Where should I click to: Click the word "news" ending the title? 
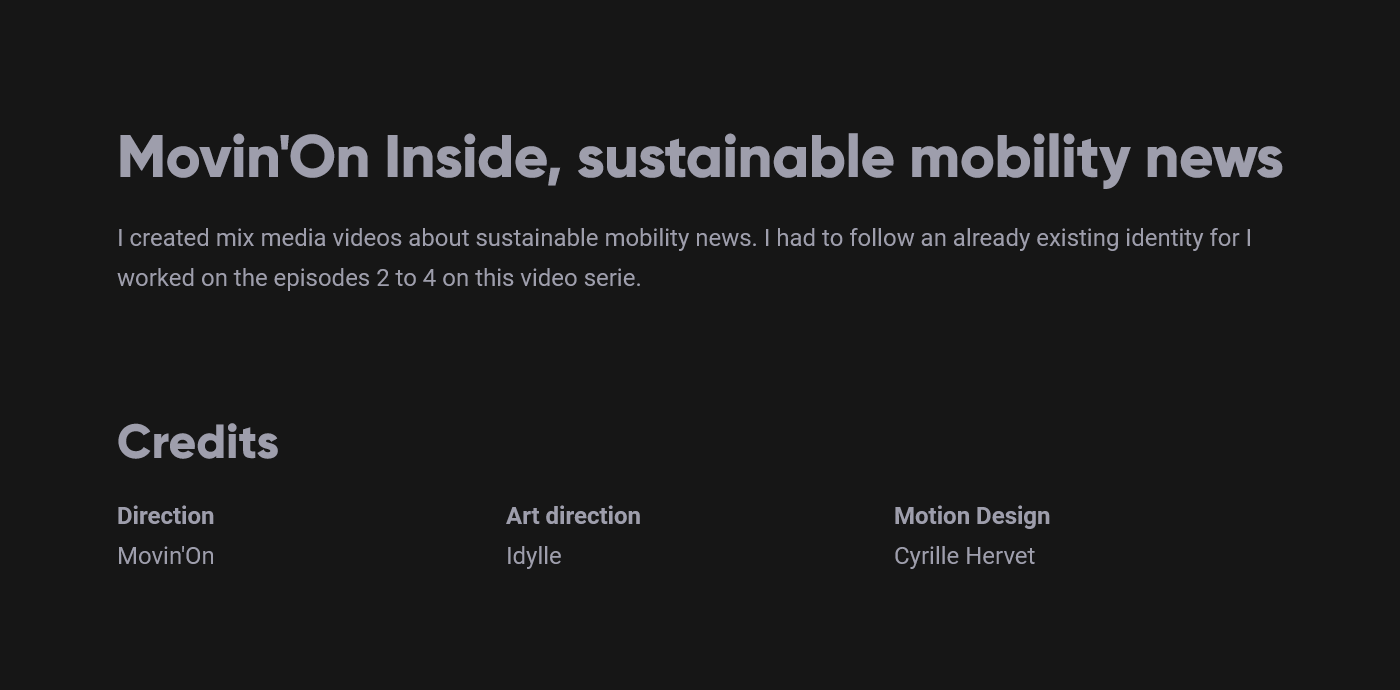click(1213, 158)
